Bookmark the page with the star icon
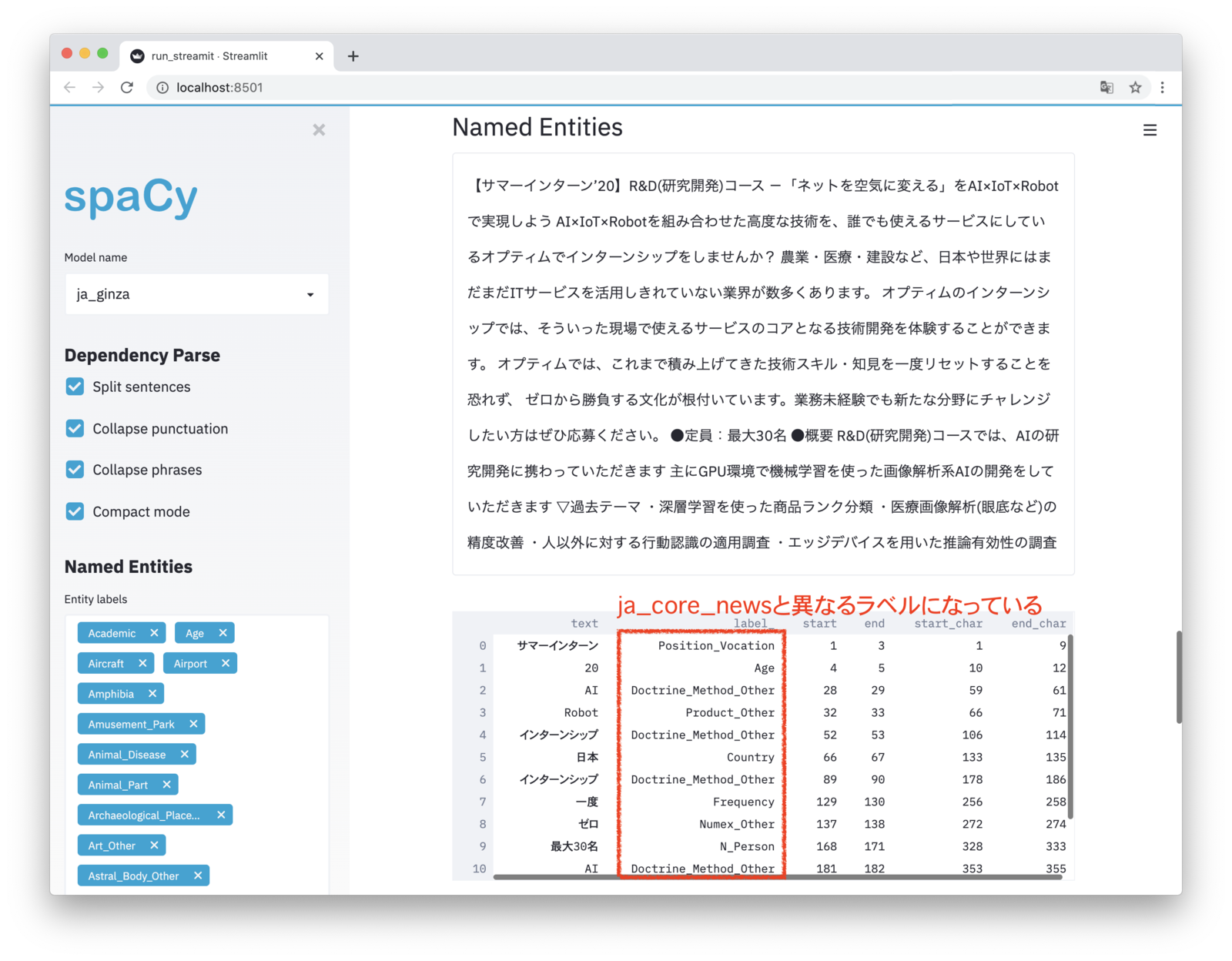1232x961 pixels. (1135, 87)
